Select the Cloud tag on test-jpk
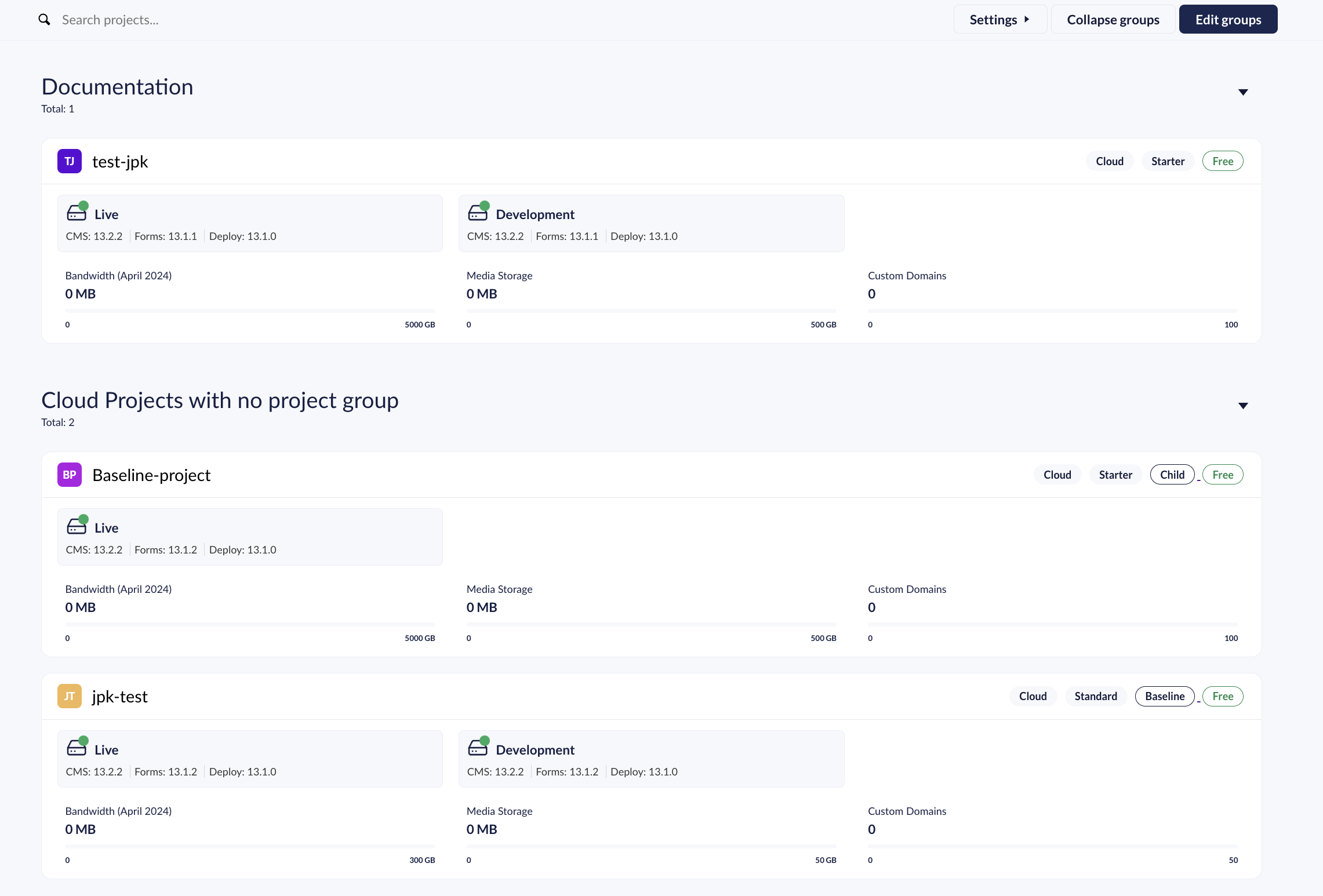The image size is (1323, 896). pos(1109,161)
